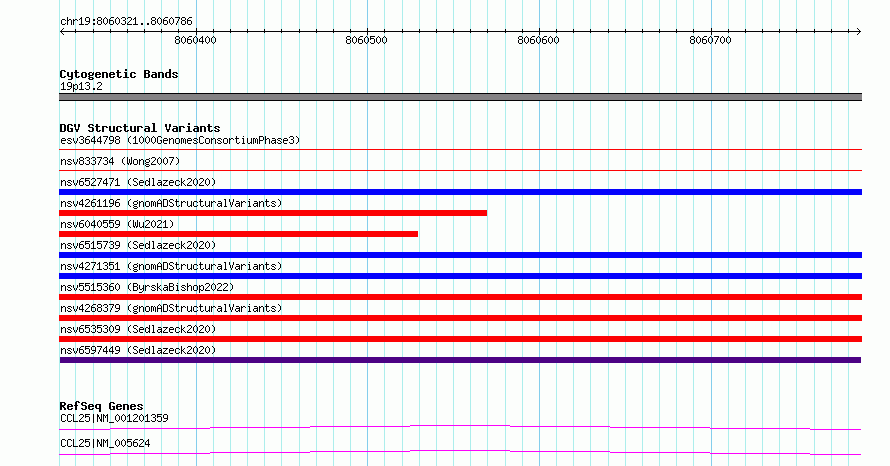Click ruler position label 8060400
Screen dimensions: 890x466
pos(195,40)
